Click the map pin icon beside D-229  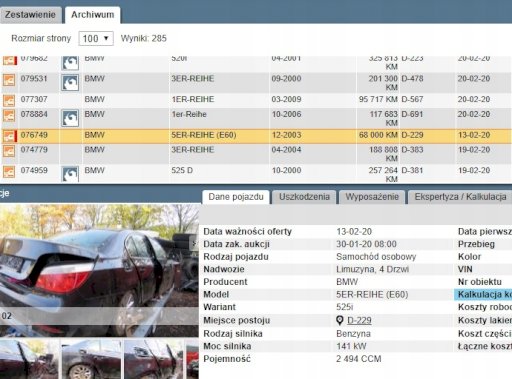pyautogui.click(x=340, y=320)
